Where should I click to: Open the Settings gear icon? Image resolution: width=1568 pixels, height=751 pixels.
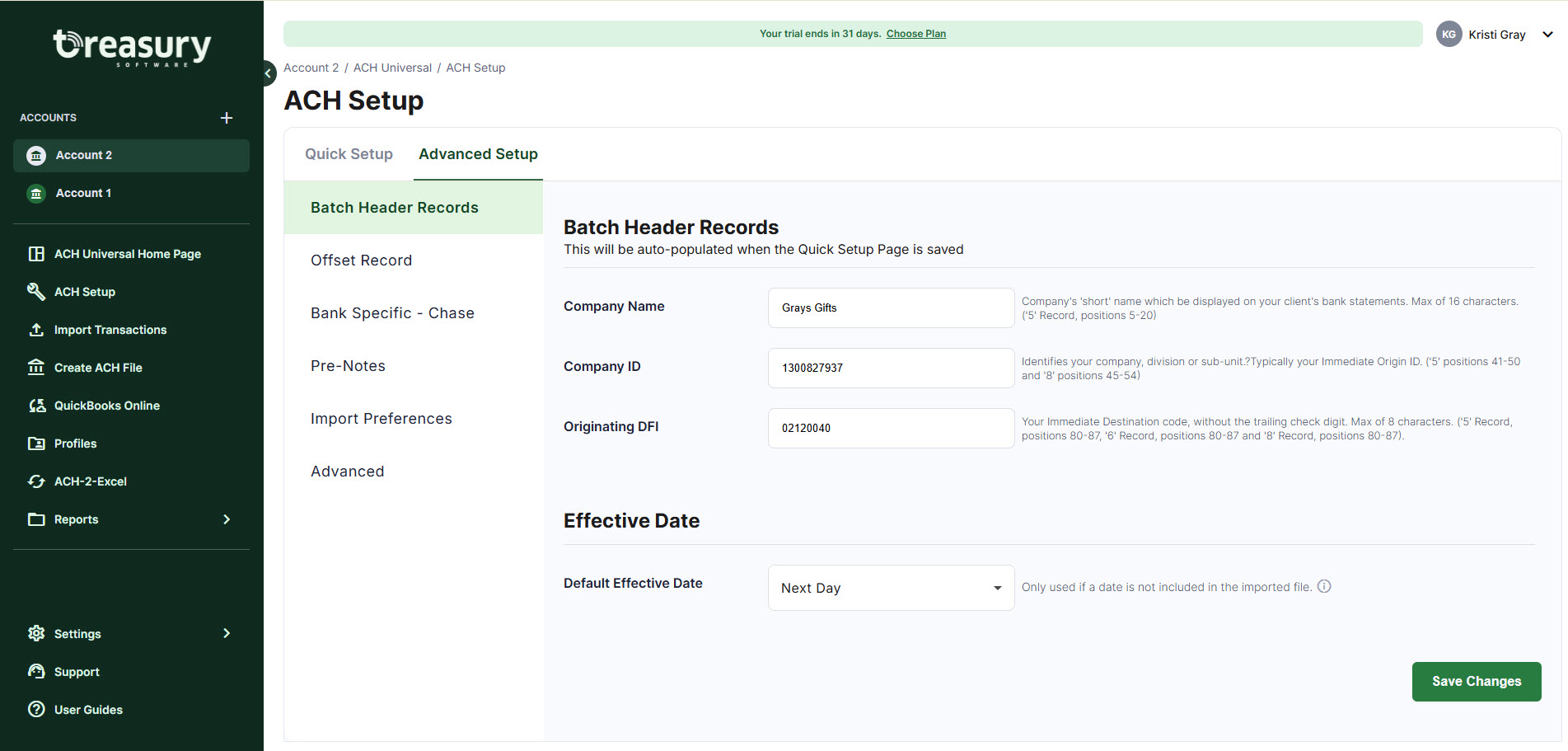click(36, 633)
